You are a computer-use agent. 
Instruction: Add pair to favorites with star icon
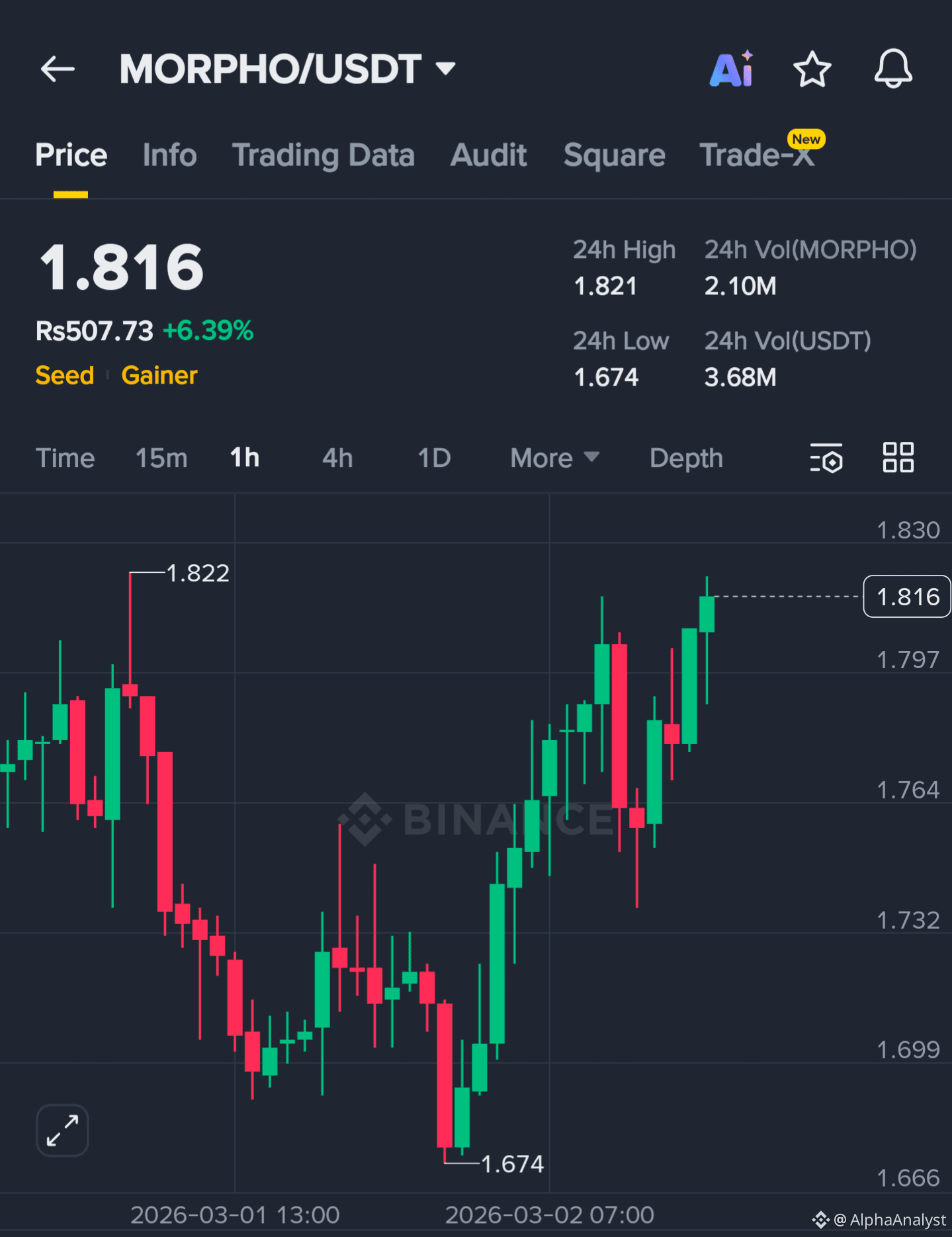[x=812, y=69]
